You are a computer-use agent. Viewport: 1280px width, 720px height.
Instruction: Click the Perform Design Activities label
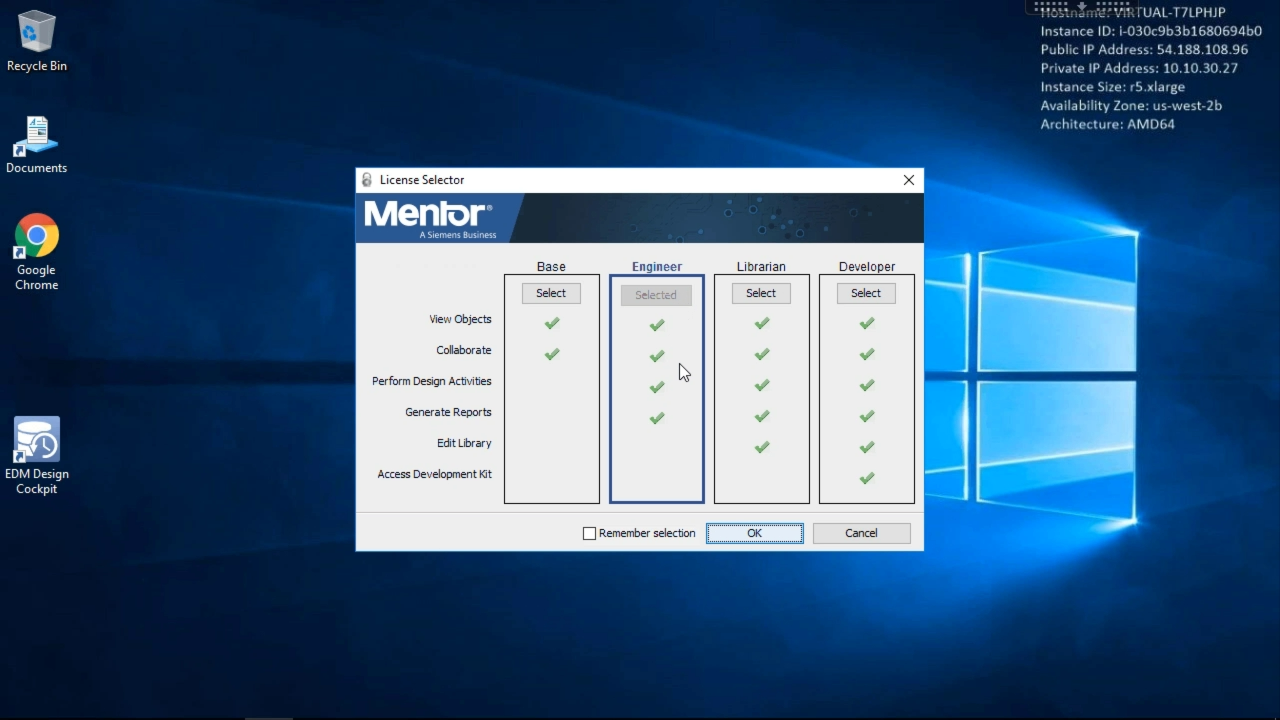point(431,381)
